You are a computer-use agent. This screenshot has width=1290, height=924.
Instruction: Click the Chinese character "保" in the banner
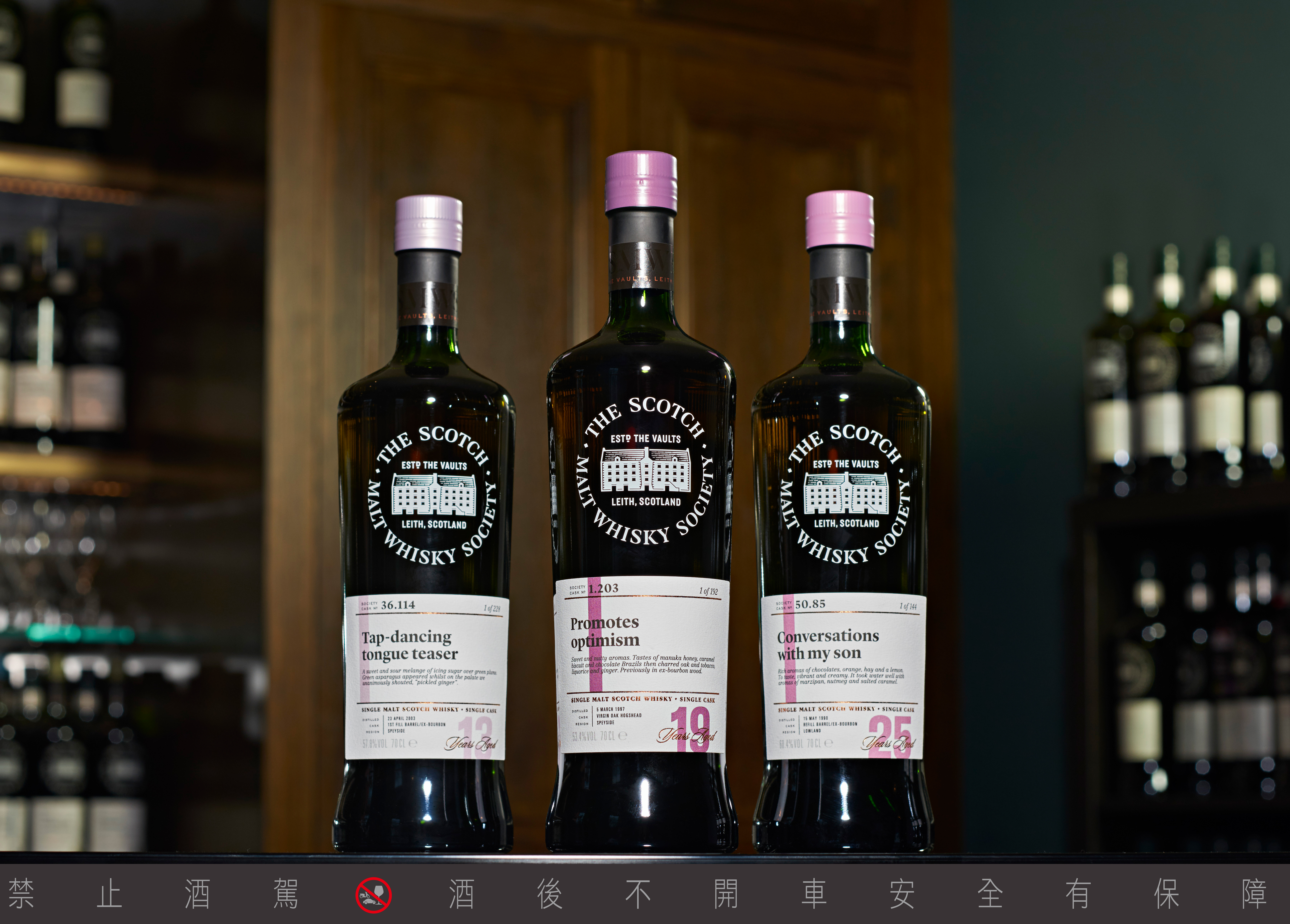pyautogui.click(x=1167, y=894)
